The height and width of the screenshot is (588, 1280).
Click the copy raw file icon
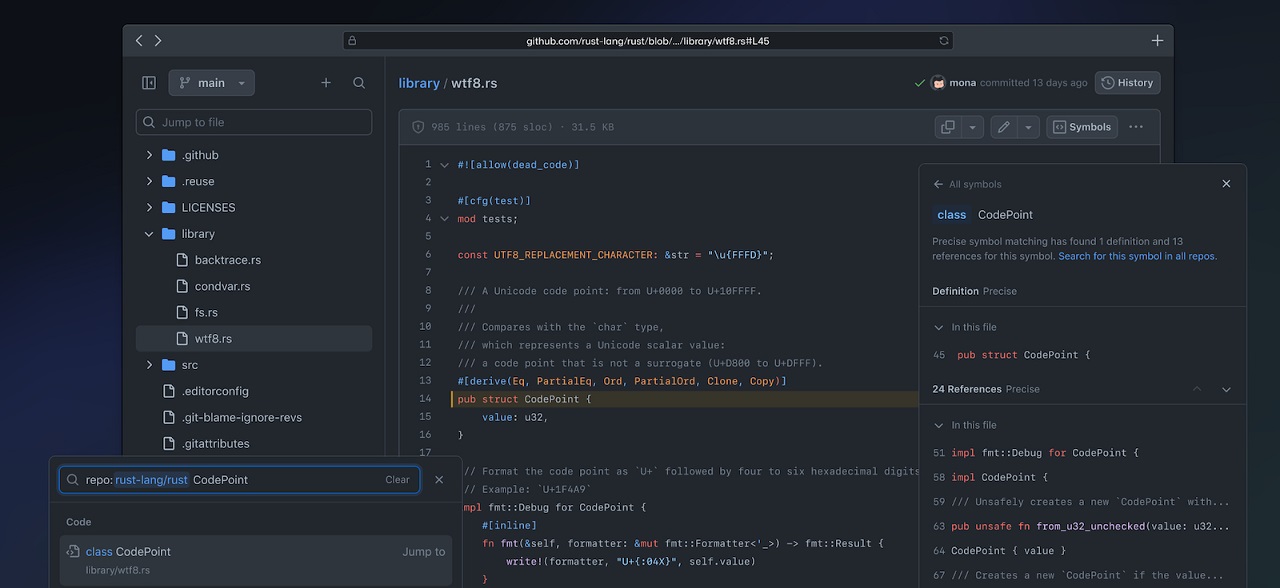pos(947,127)
